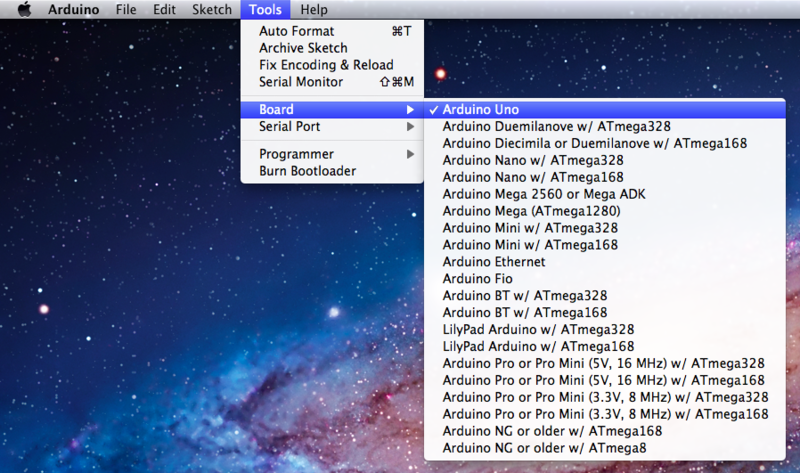Pick Arduino BT w/ ATmega168
Image resolution: width=800 pixels, height=473 pixels.
605,312
